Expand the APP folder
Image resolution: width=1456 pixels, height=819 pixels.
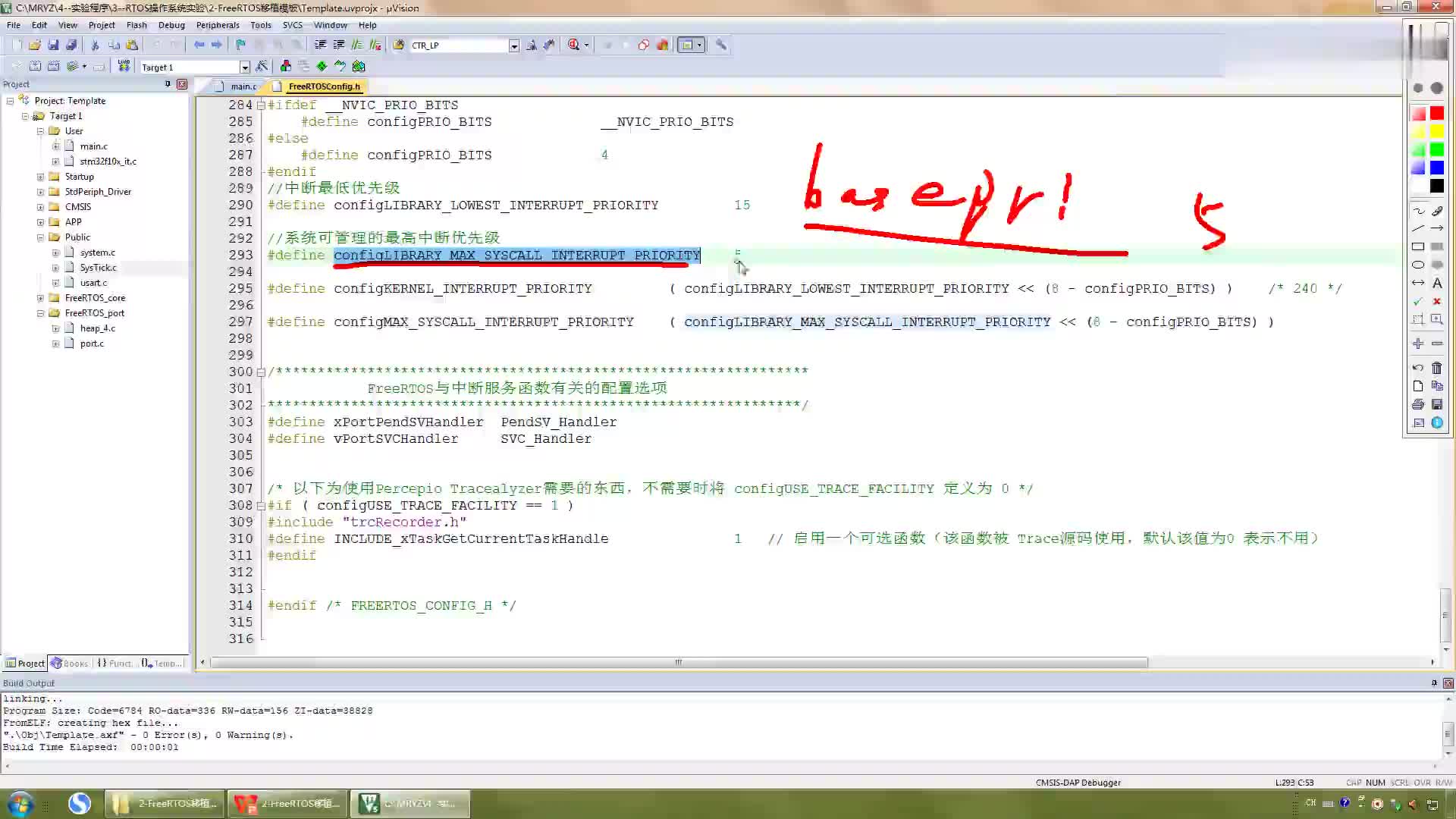pos(40,222)
